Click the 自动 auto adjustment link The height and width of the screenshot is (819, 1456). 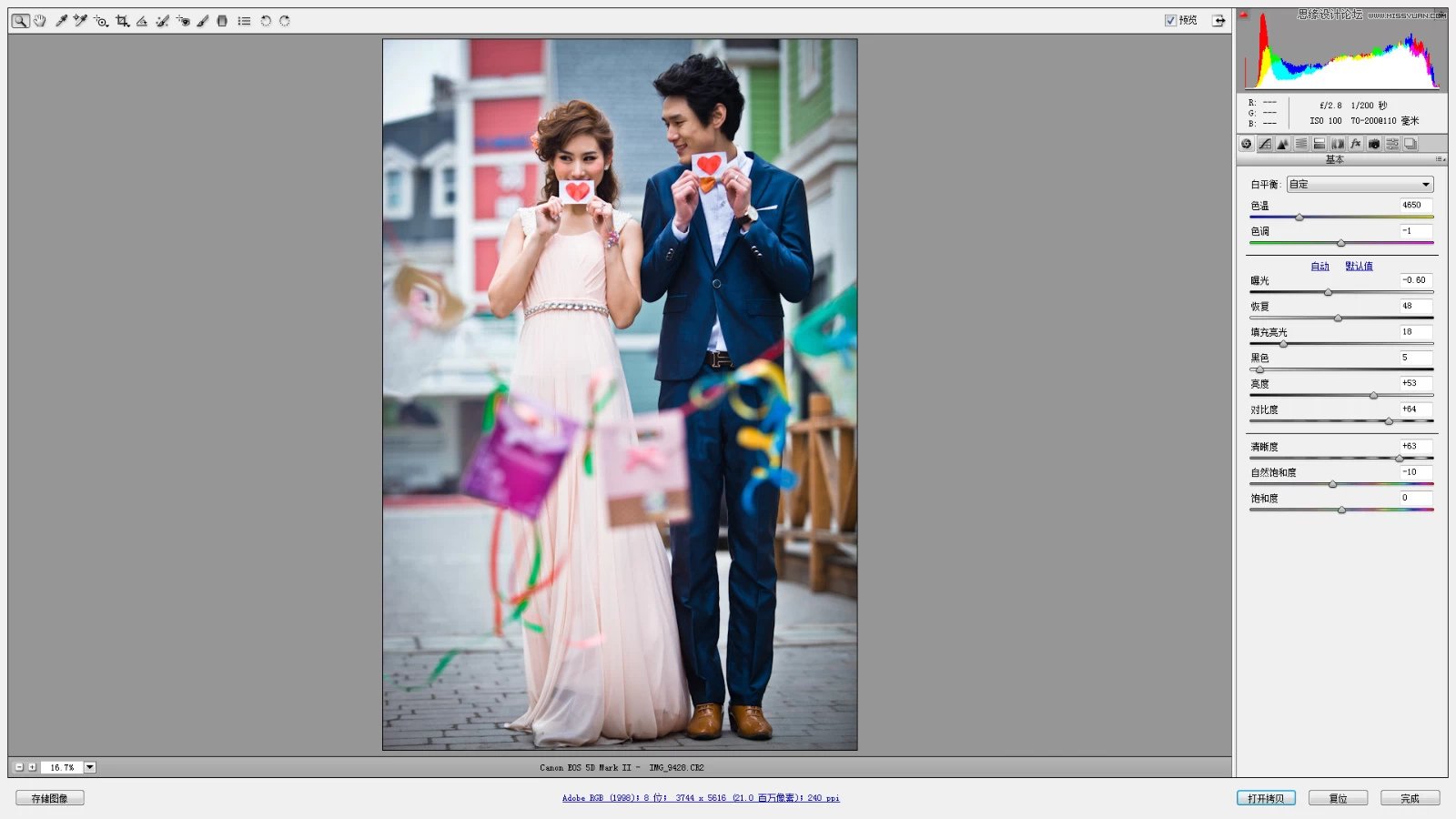tap(1318, 266)
